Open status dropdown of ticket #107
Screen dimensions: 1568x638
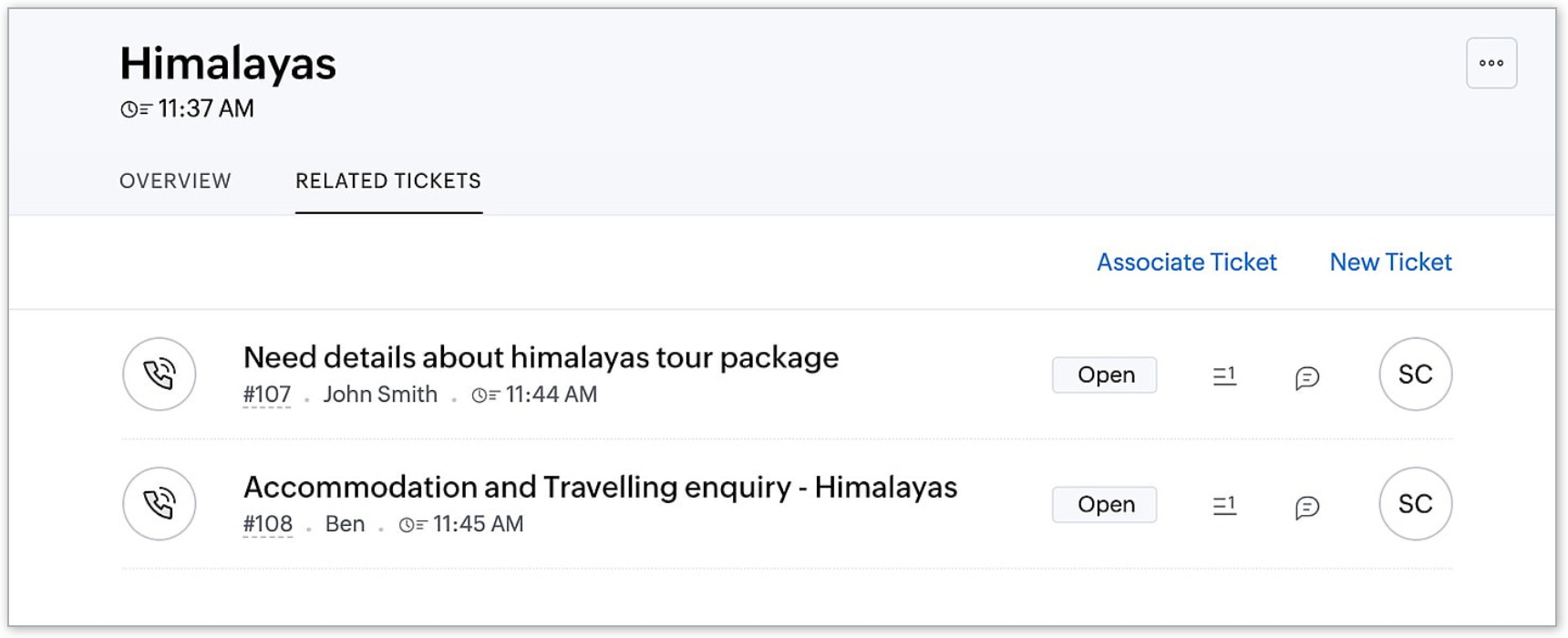click(1105, 376)
